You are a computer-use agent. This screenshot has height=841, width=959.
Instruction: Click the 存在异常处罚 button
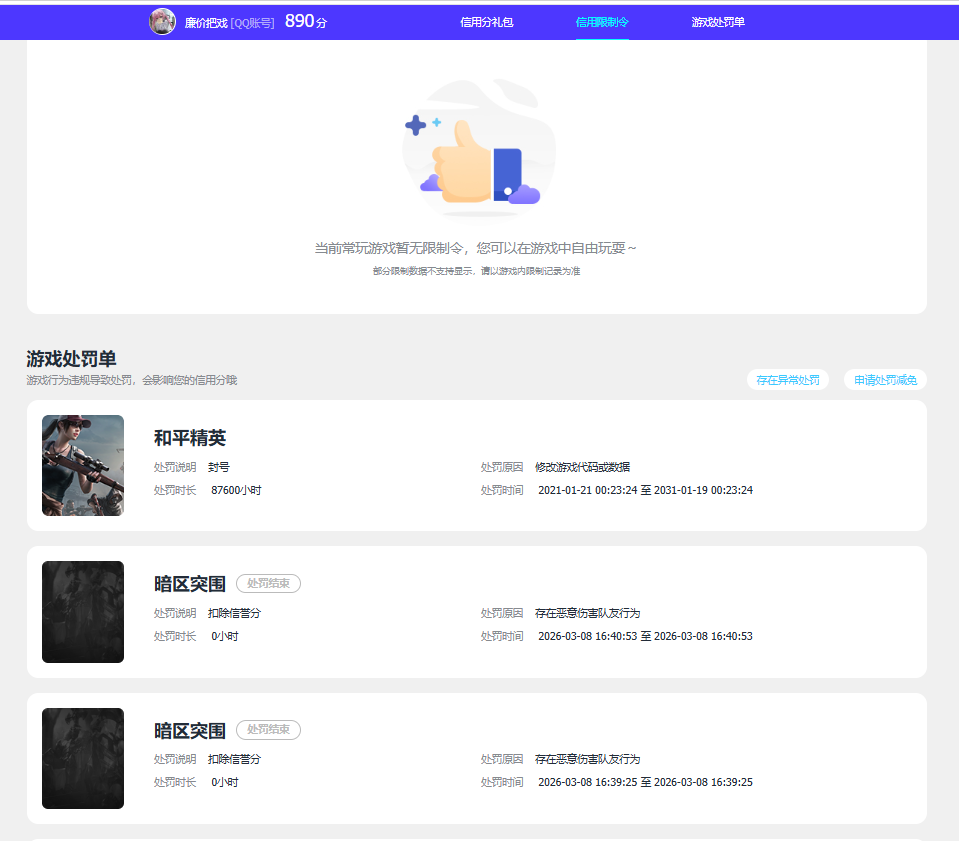pos(788,380)
